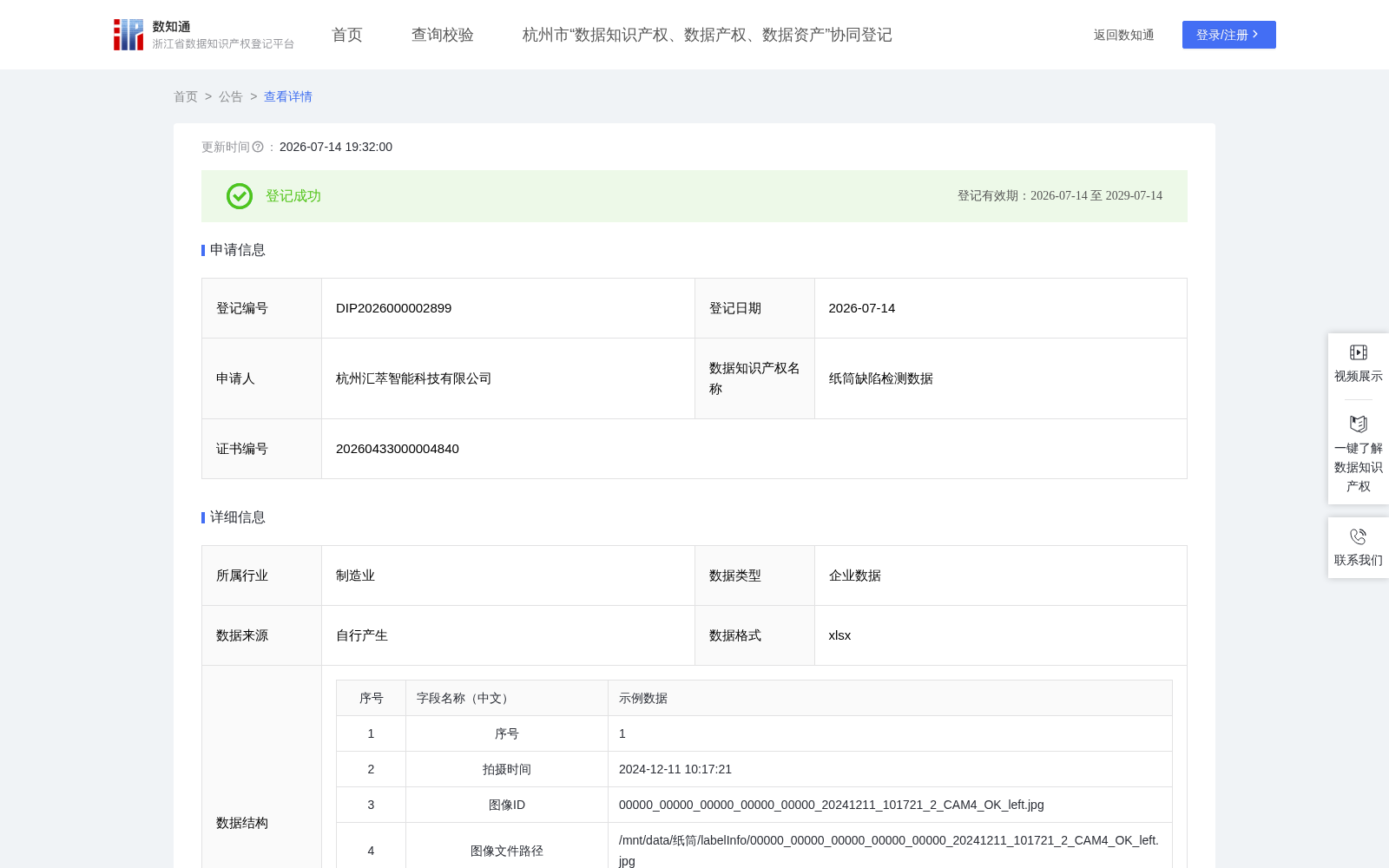Click the 制造业 industry value

coord(356,575)
